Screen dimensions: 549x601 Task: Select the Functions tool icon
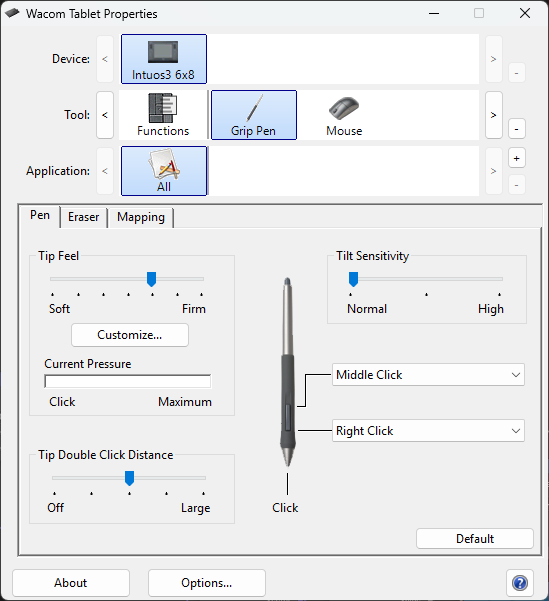pos(163,115)
